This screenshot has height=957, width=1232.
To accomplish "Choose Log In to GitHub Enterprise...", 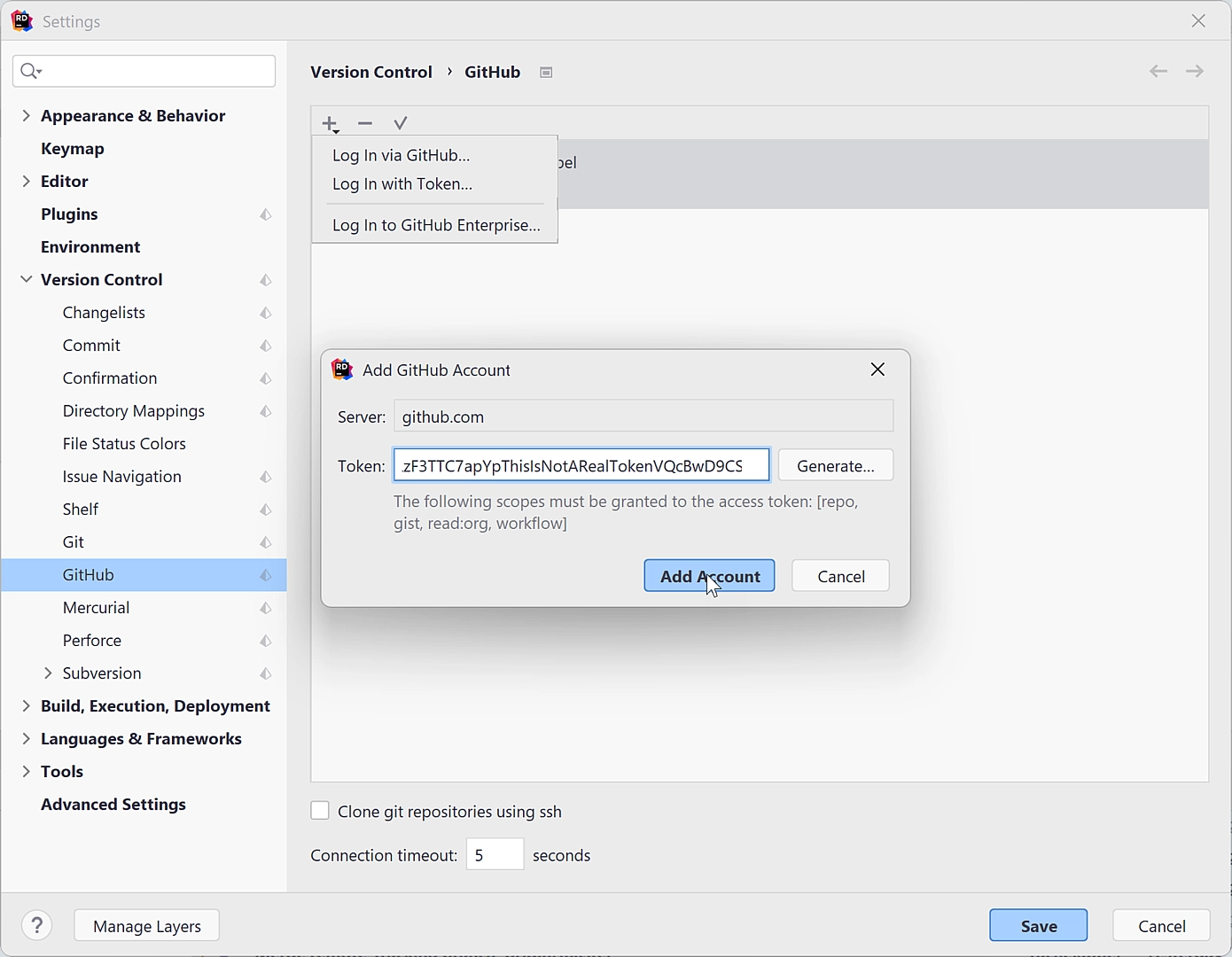I will (x=435, y=225).
